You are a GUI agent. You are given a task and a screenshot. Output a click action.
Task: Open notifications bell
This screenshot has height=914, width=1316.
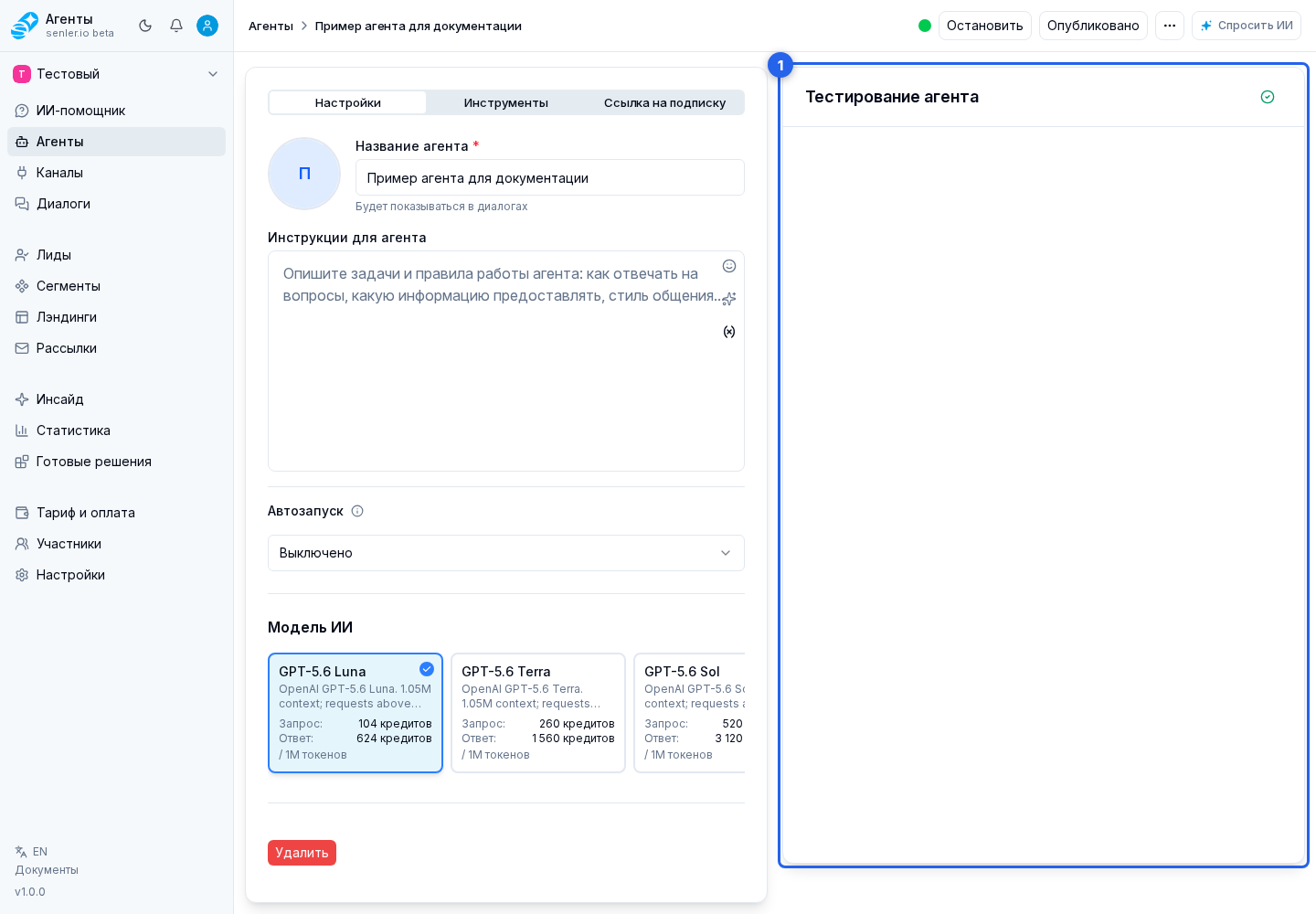(x=176, y=26)
